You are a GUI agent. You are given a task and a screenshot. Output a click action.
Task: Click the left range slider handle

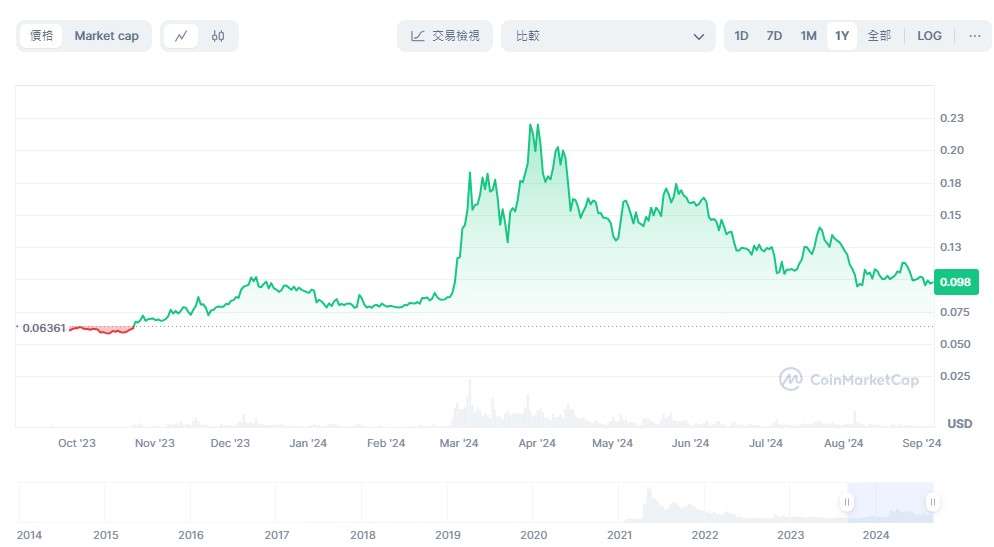pyautogui.click(x=848, y=502)
